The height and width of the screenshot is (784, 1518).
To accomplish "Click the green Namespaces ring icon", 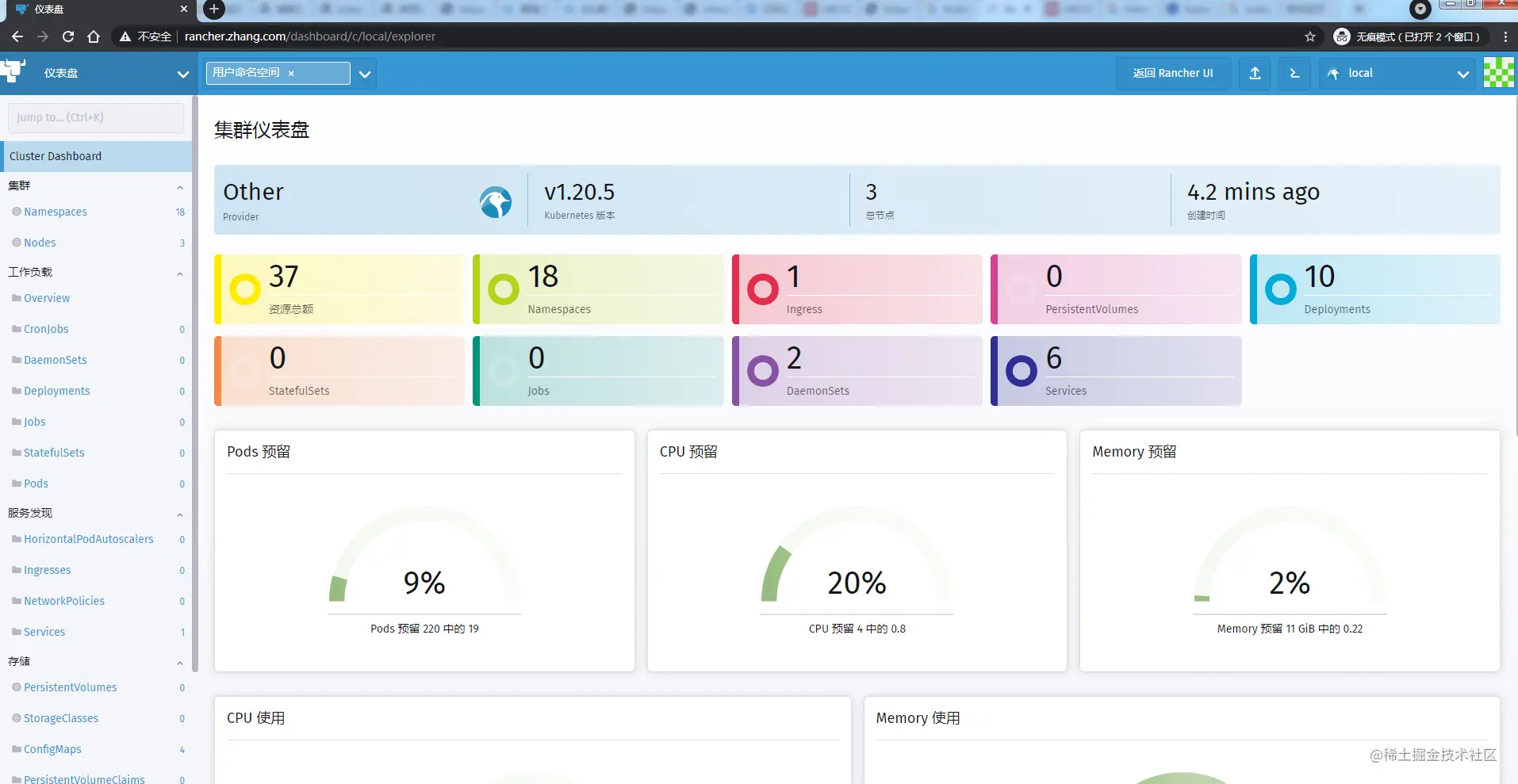I will point(504,289).
